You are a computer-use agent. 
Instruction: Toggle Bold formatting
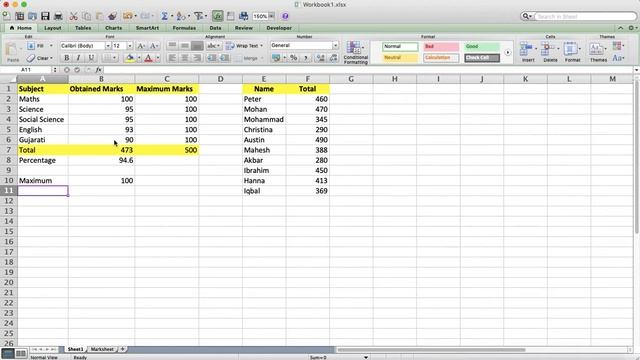(x=67, y=58)
